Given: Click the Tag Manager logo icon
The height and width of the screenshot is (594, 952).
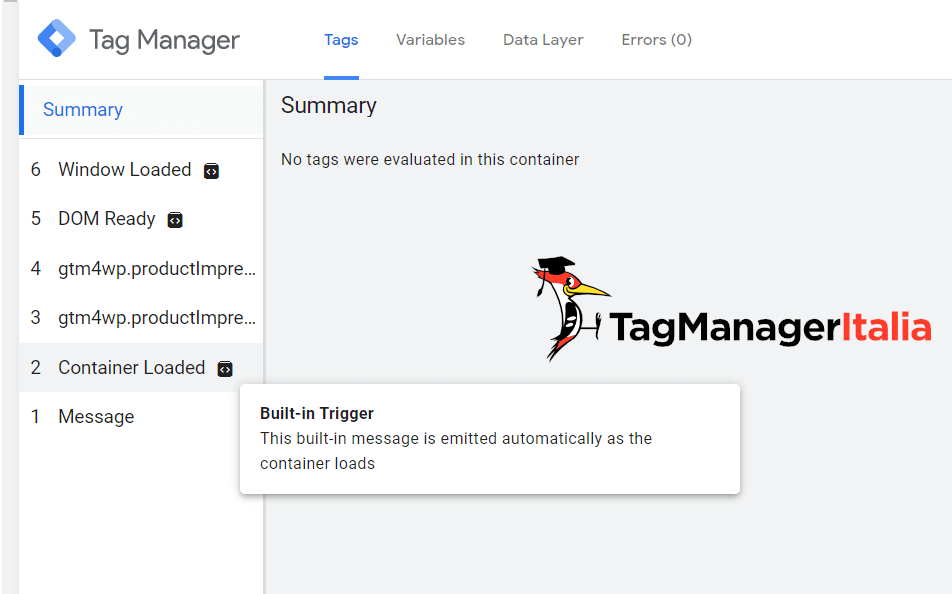Looking at the screenshot, I should point(56,38).
